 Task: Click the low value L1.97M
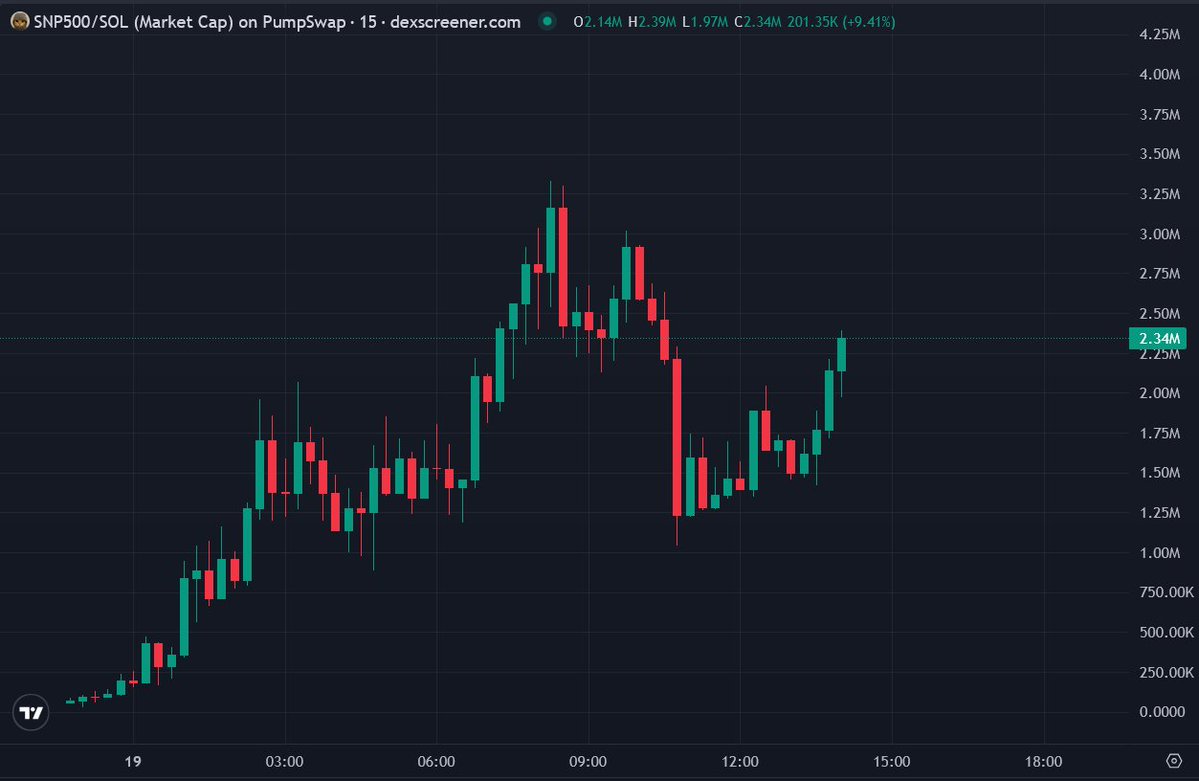coord(705,22)
